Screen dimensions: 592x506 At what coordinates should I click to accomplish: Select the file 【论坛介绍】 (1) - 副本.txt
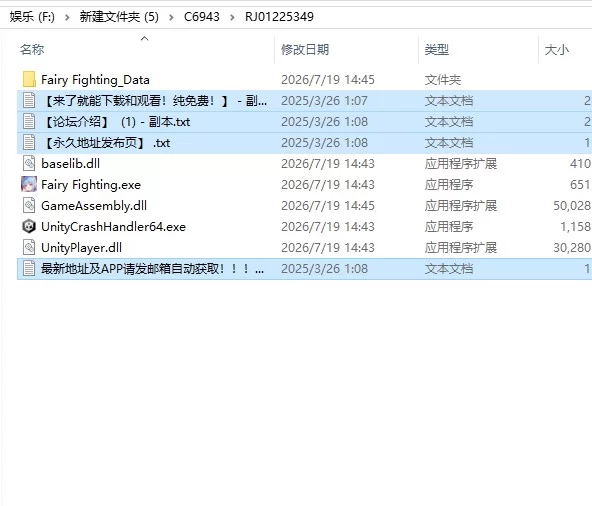click(117, 122)
